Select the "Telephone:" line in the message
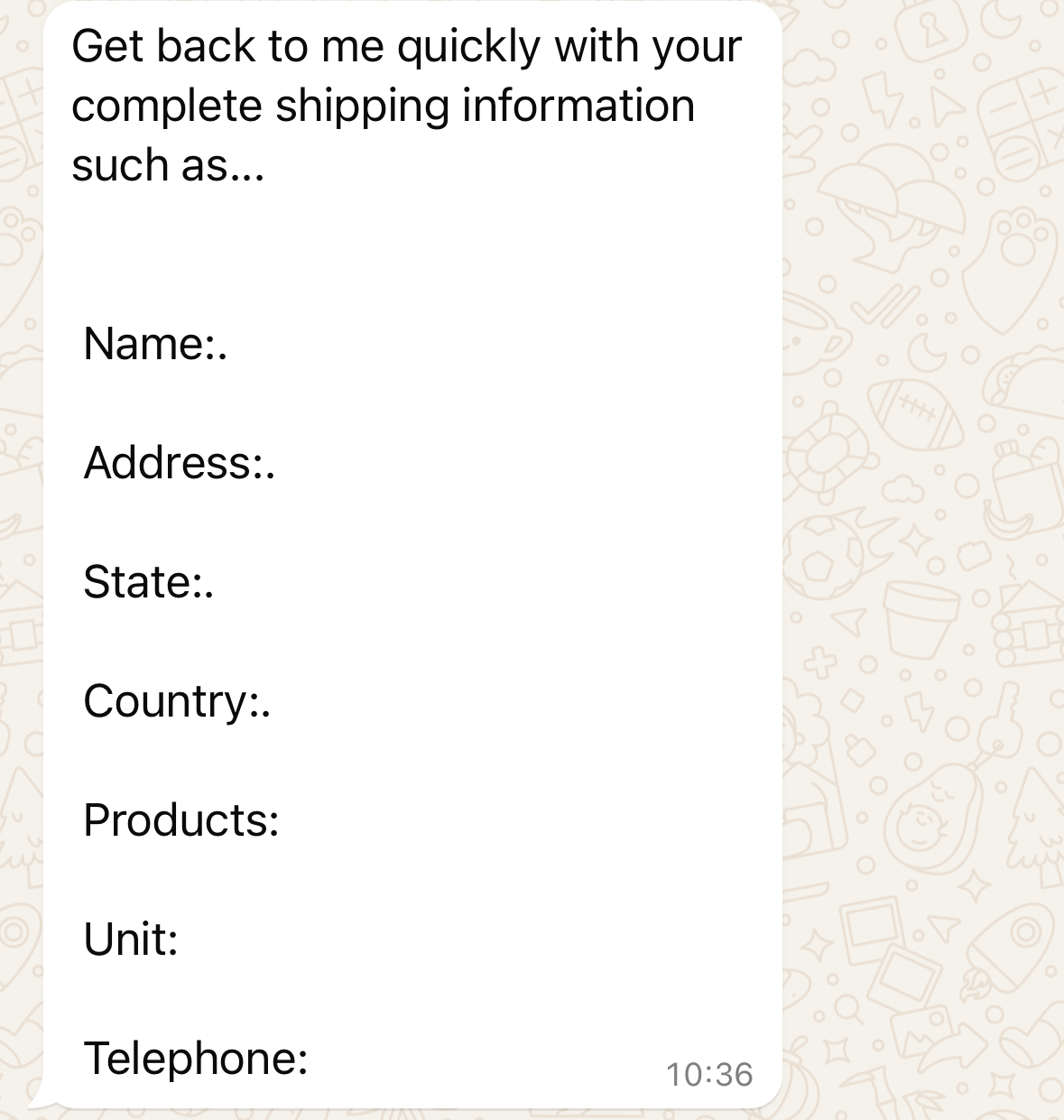This screenshot has height=1120, width=1064. tap(196, 1059)
